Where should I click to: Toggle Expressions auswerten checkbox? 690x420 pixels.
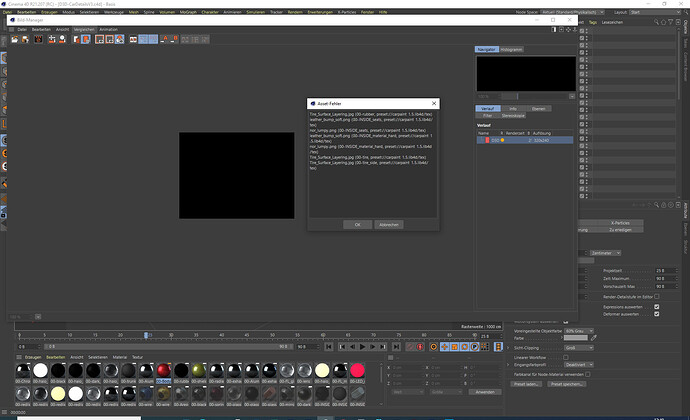(657, 307)
